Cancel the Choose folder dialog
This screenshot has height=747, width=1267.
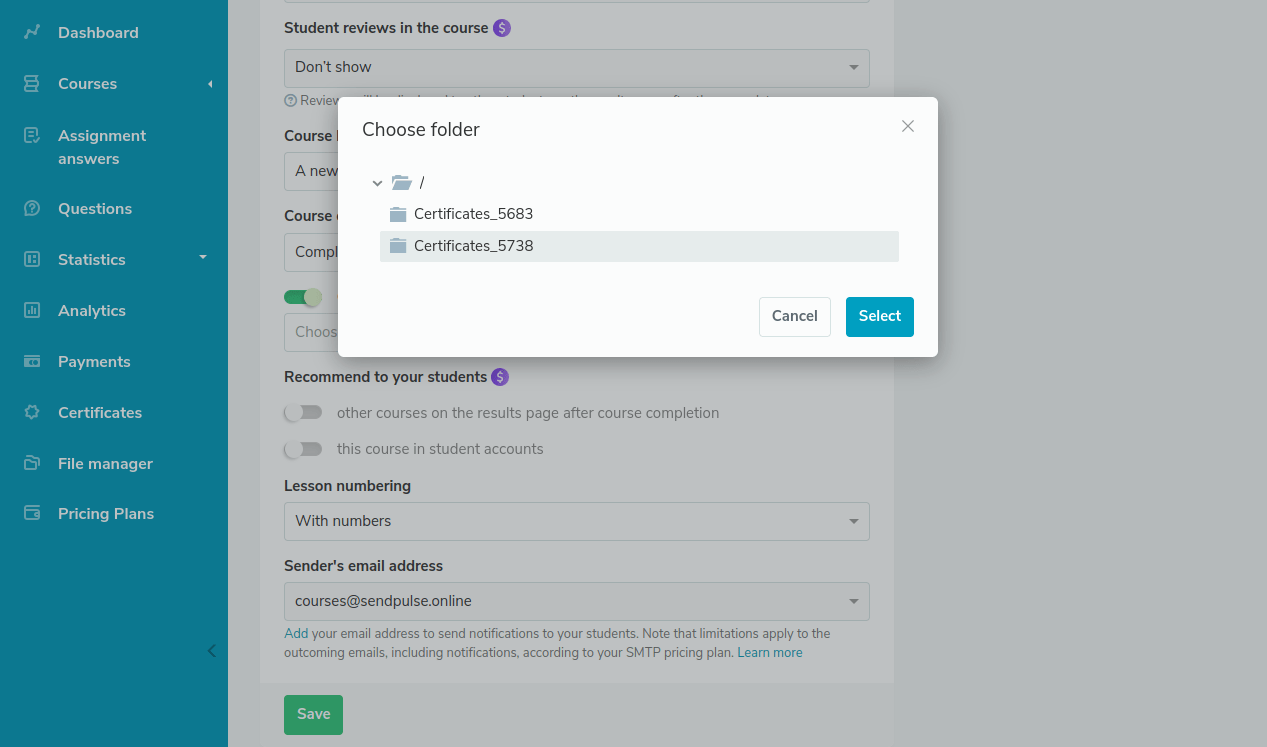point(794,316)
